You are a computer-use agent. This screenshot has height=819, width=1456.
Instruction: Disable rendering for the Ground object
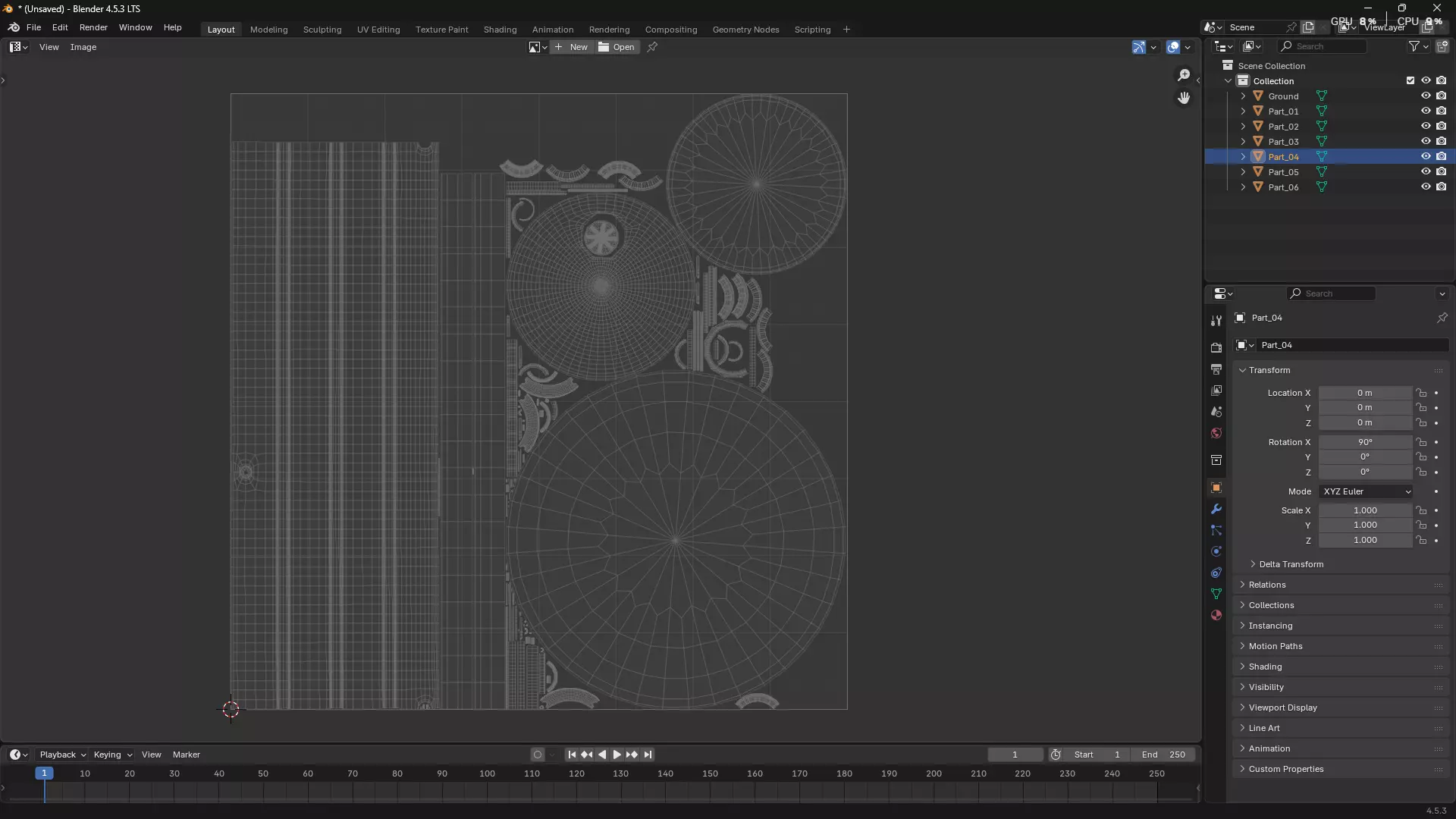pos(1442,96)
